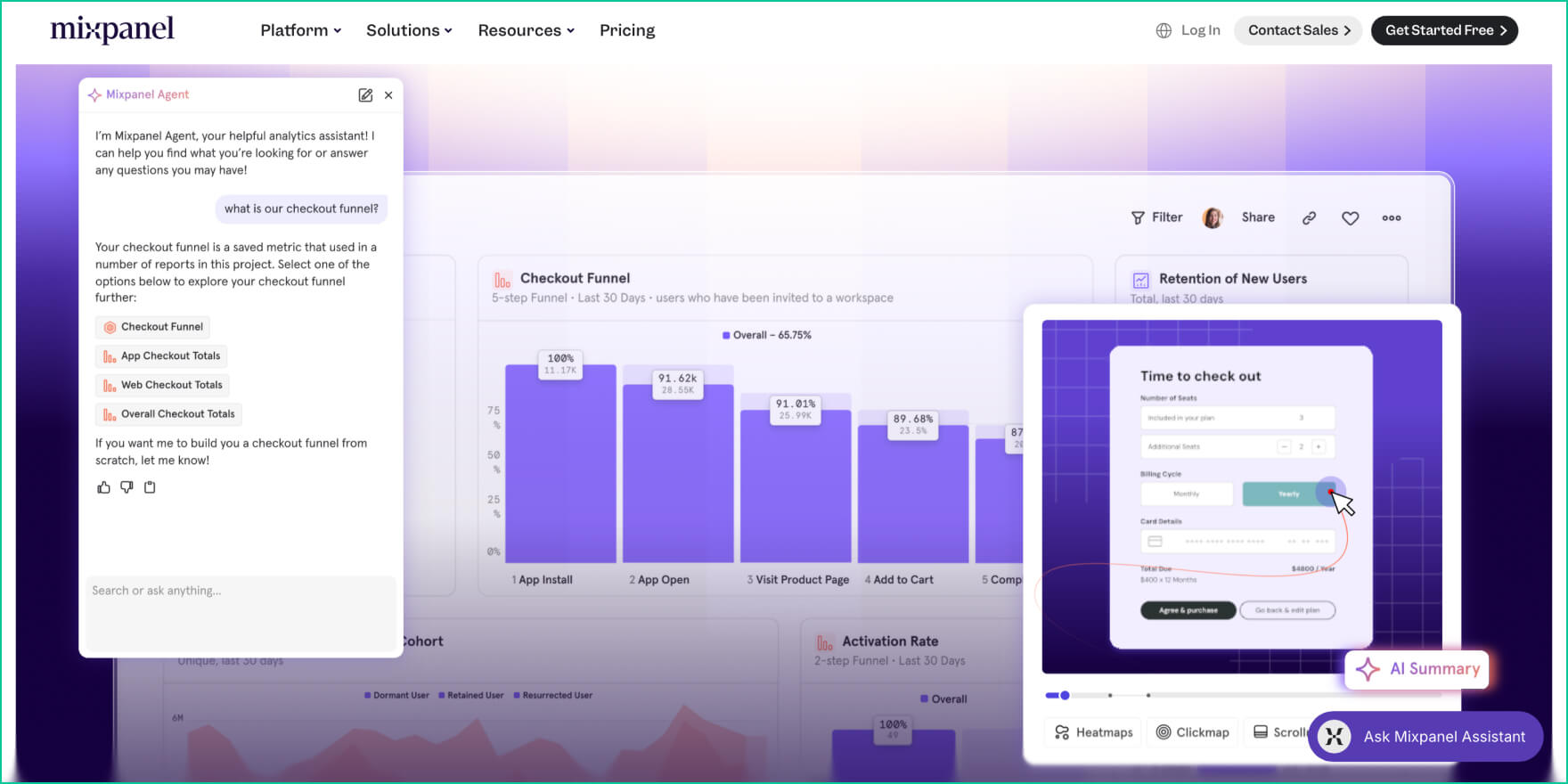The width and height of the screenshot is (1568, 784).
Task: Click the Checkout Funnel report icon
Action: 502,280
